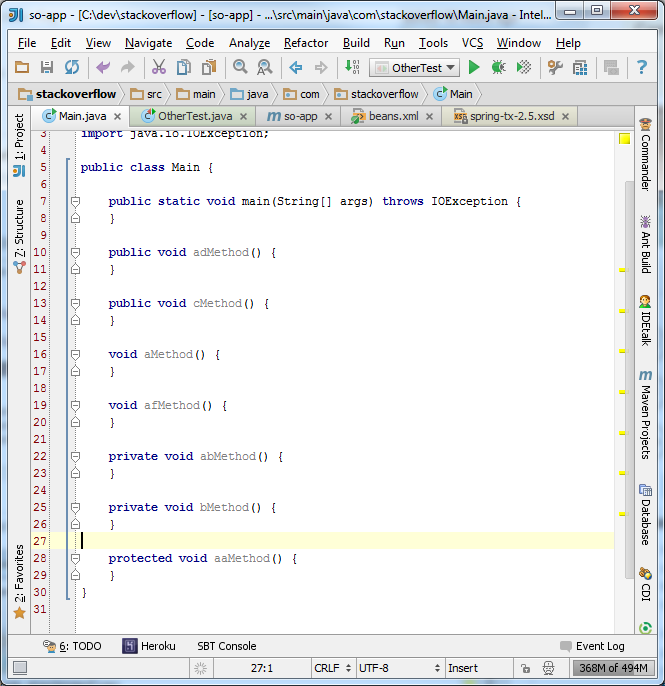Close the so-app tab
The height and width of the screenshot is (686, 665).
pyautogui.click(x=329, y=117)
